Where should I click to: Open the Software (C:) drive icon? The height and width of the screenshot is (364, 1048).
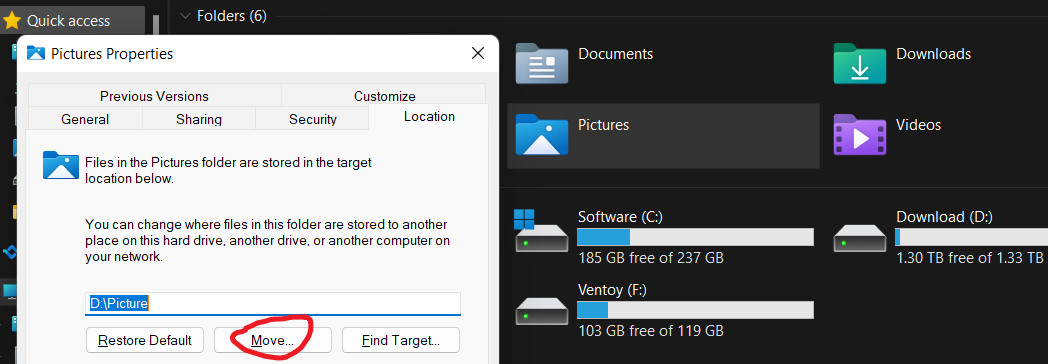541,231
